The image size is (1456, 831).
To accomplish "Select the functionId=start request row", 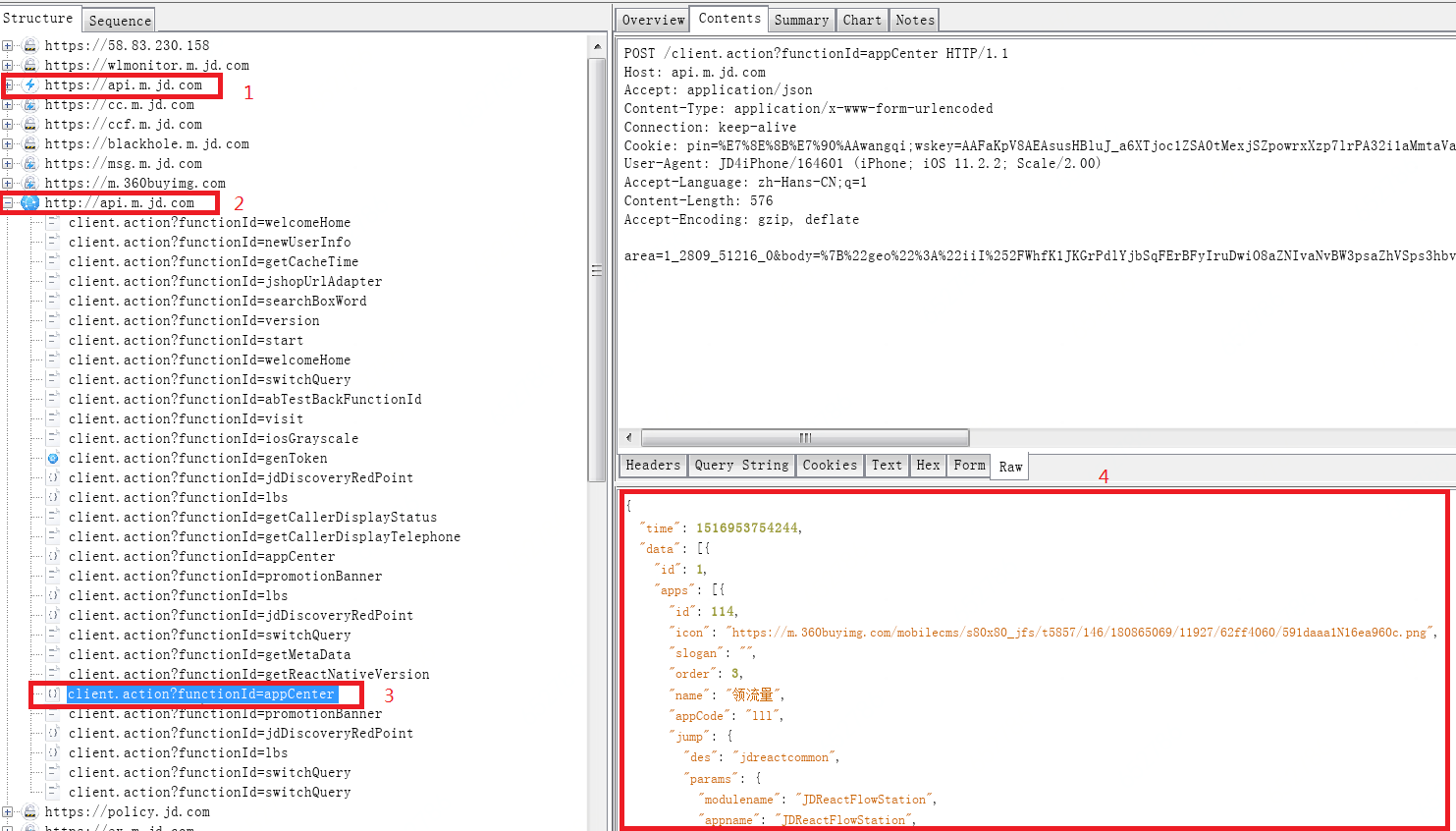I will coord(186,340).
